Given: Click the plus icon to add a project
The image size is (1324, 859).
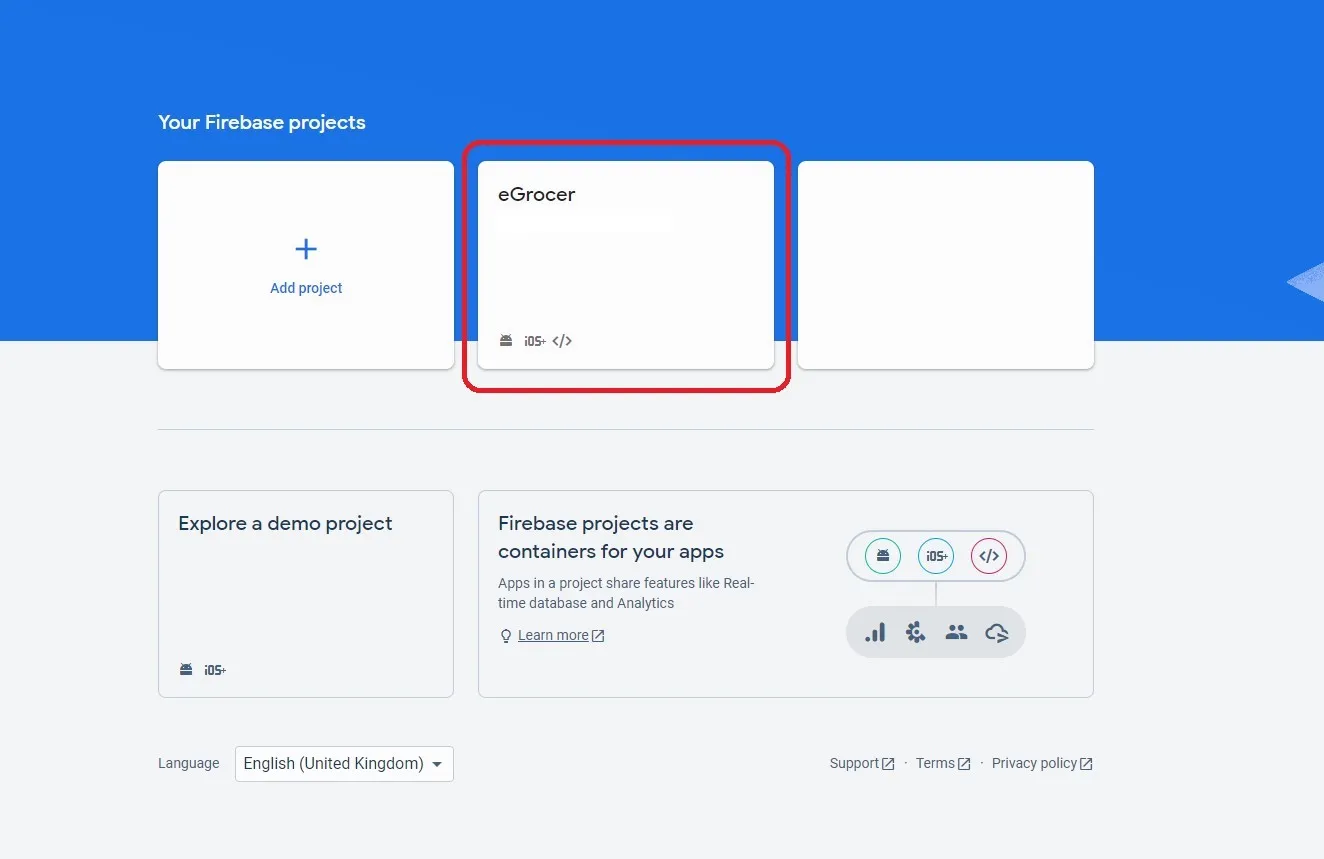Looking at the screenshot, I should click(306, 249).
